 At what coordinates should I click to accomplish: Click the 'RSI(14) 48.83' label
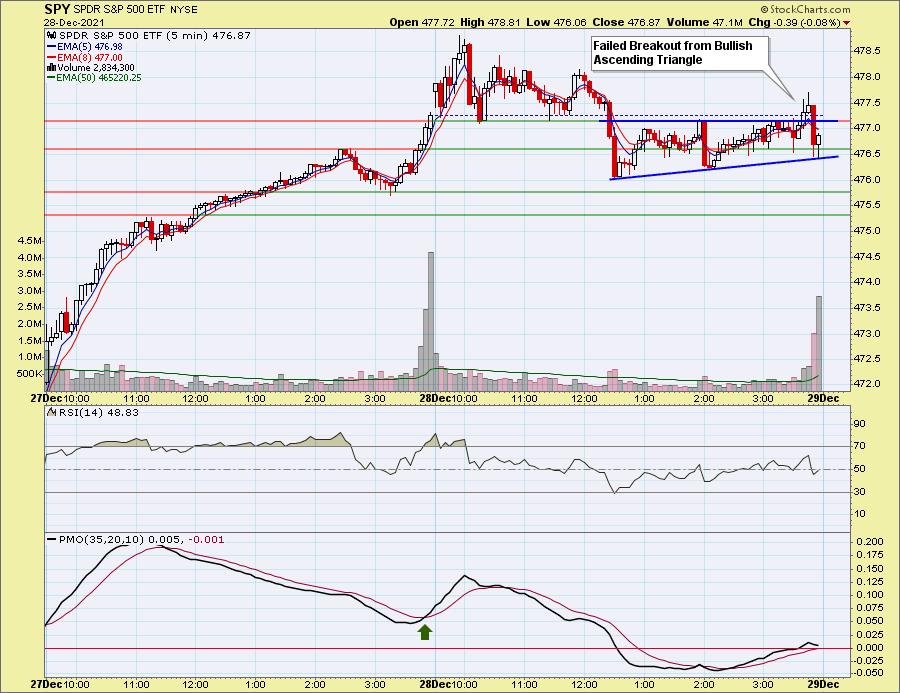pos(98,412)
